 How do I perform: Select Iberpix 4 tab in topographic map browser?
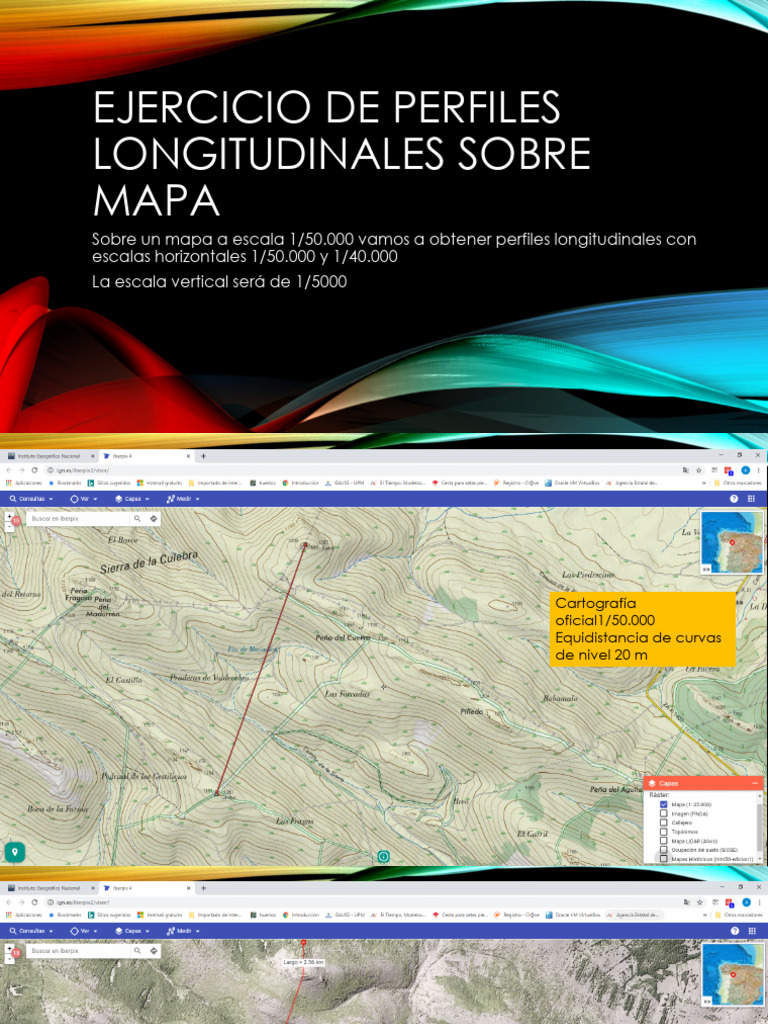(x=147, y=456)
